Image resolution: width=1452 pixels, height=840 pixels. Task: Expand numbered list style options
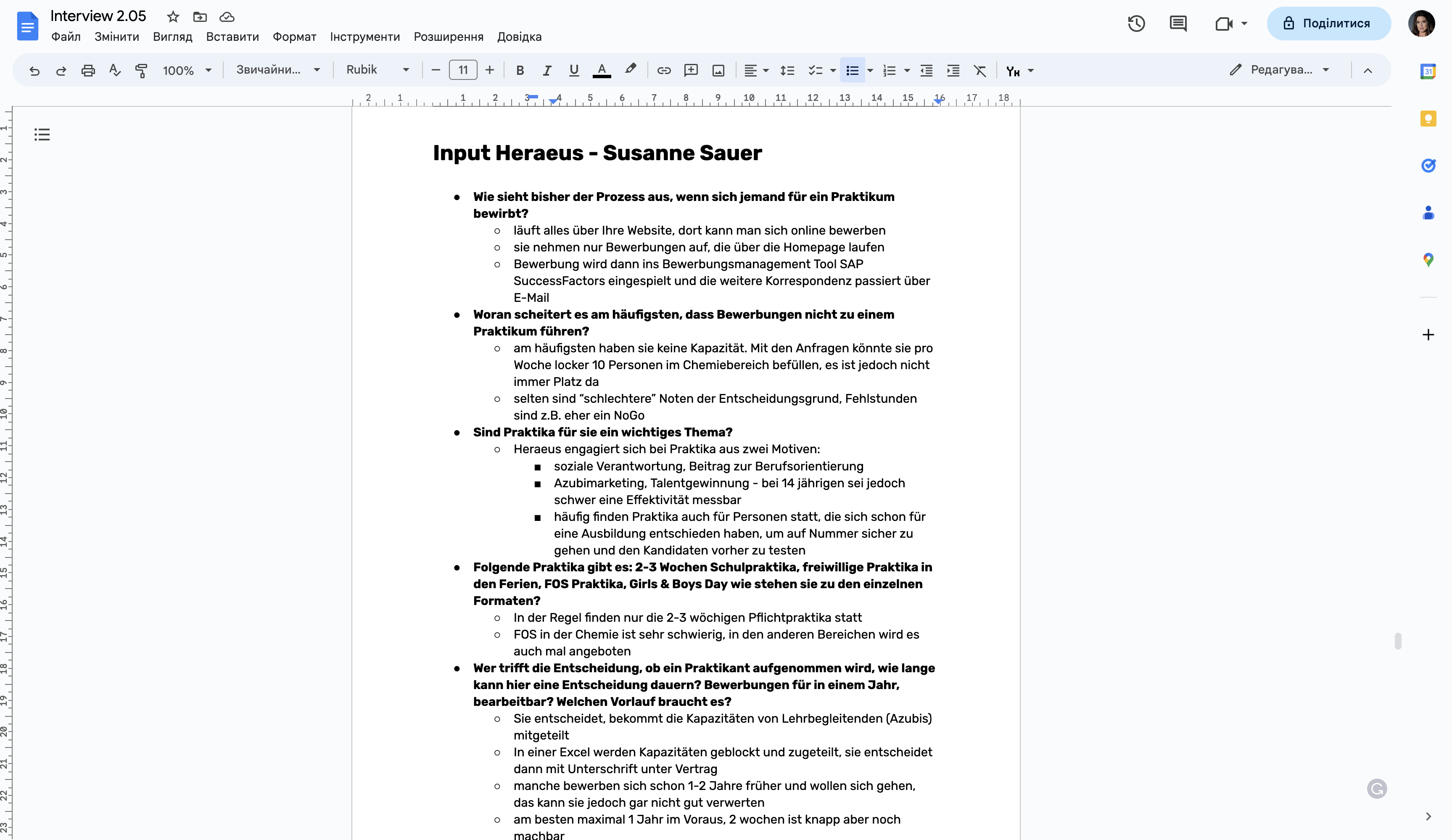click(x=907, y=70)
